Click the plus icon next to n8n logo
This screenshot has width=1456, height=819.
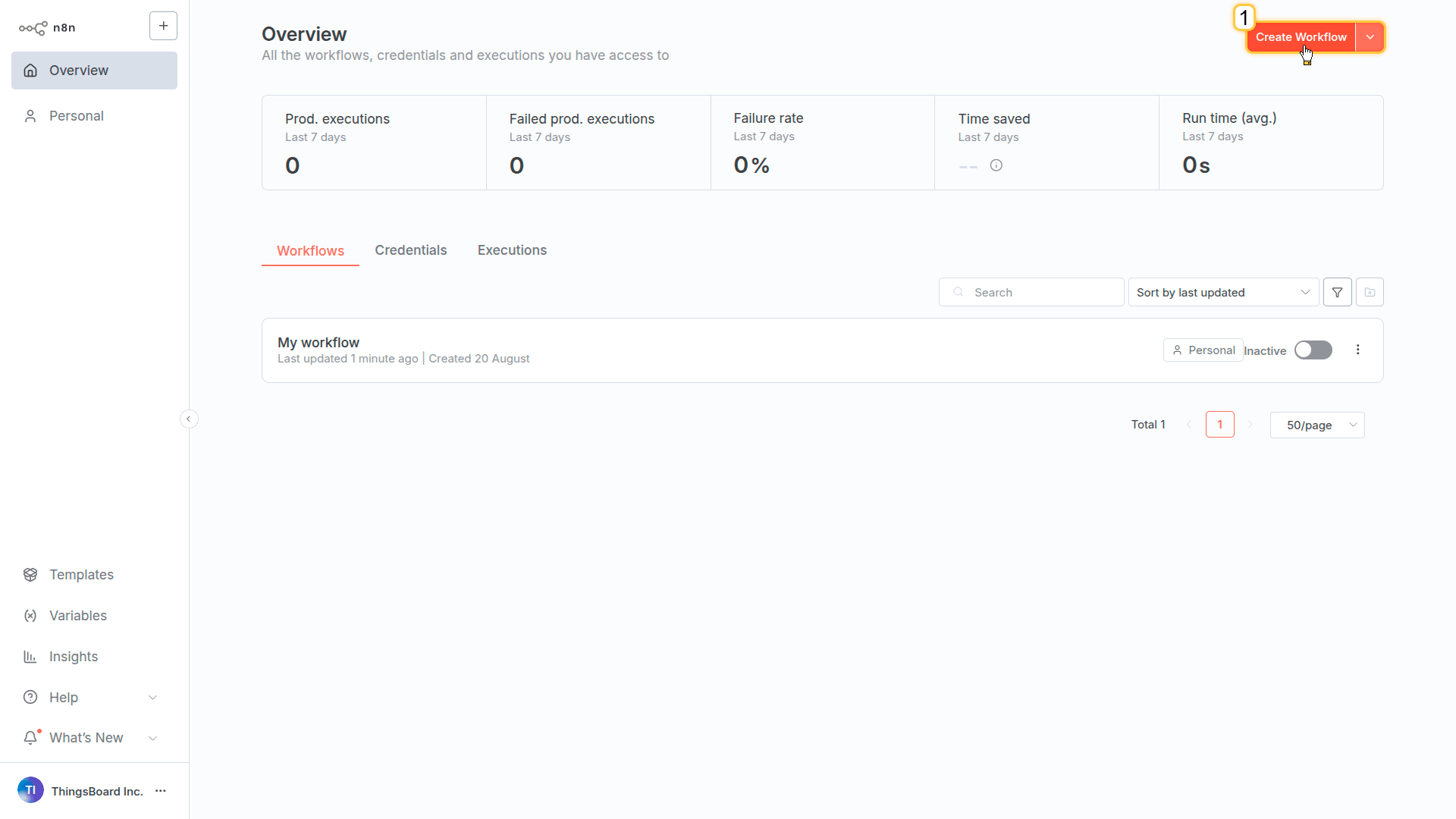[163, 26]
